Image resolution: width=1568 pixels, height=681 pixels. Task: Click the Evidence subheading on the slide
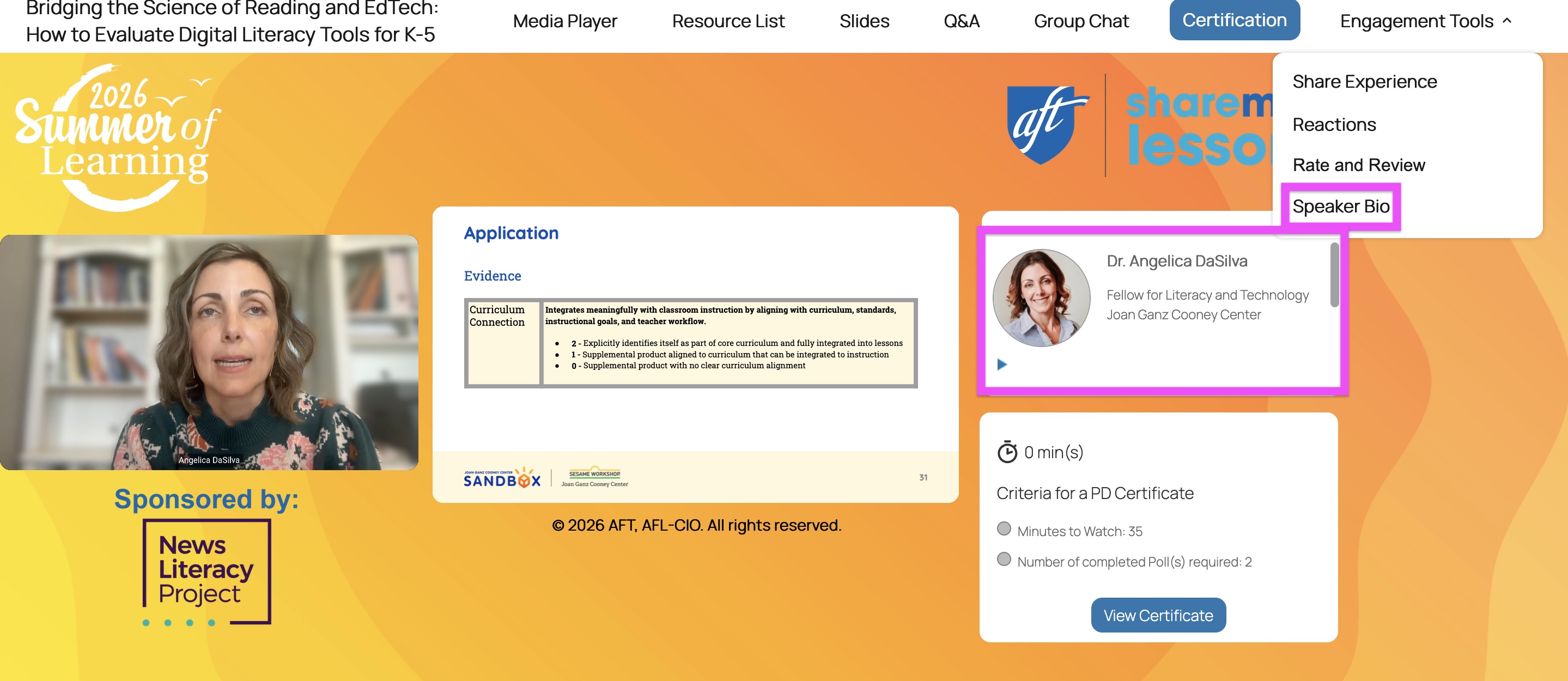[492, 276]
